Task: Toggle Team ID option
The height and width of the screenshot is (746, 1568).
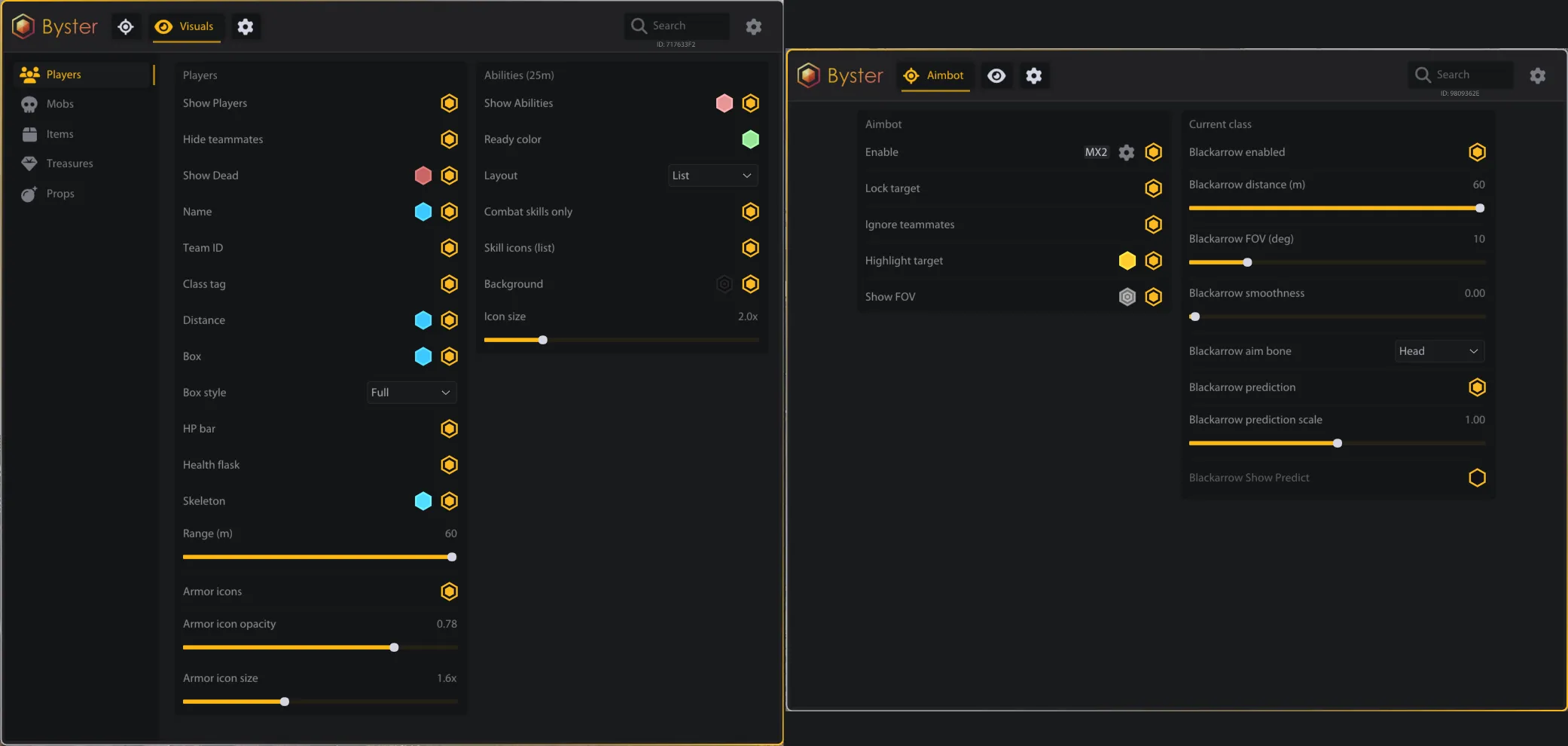Action: pyautogui.click(x=450, y=248)
